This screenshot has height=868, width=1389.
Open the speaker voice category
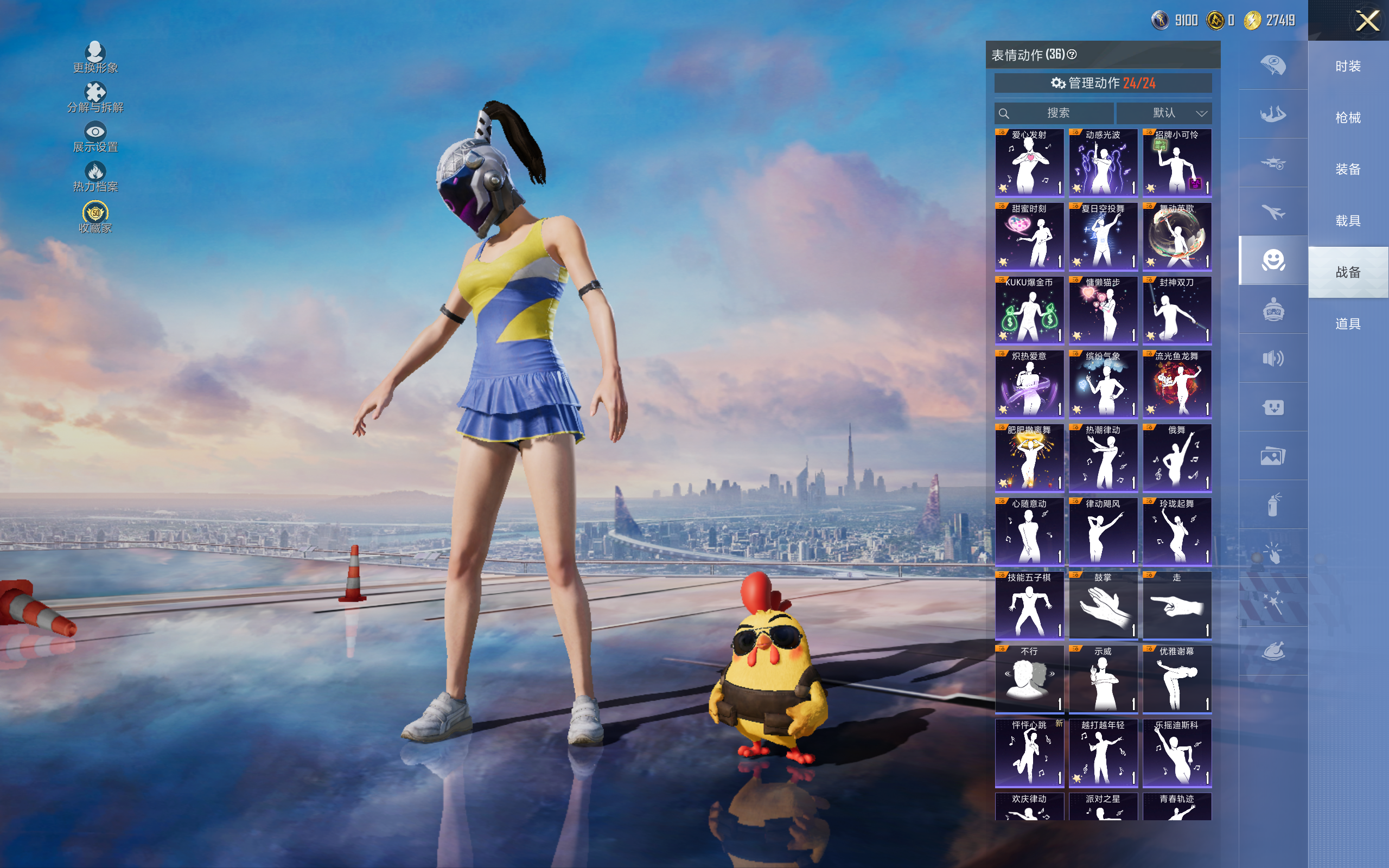pos(1273,358)
